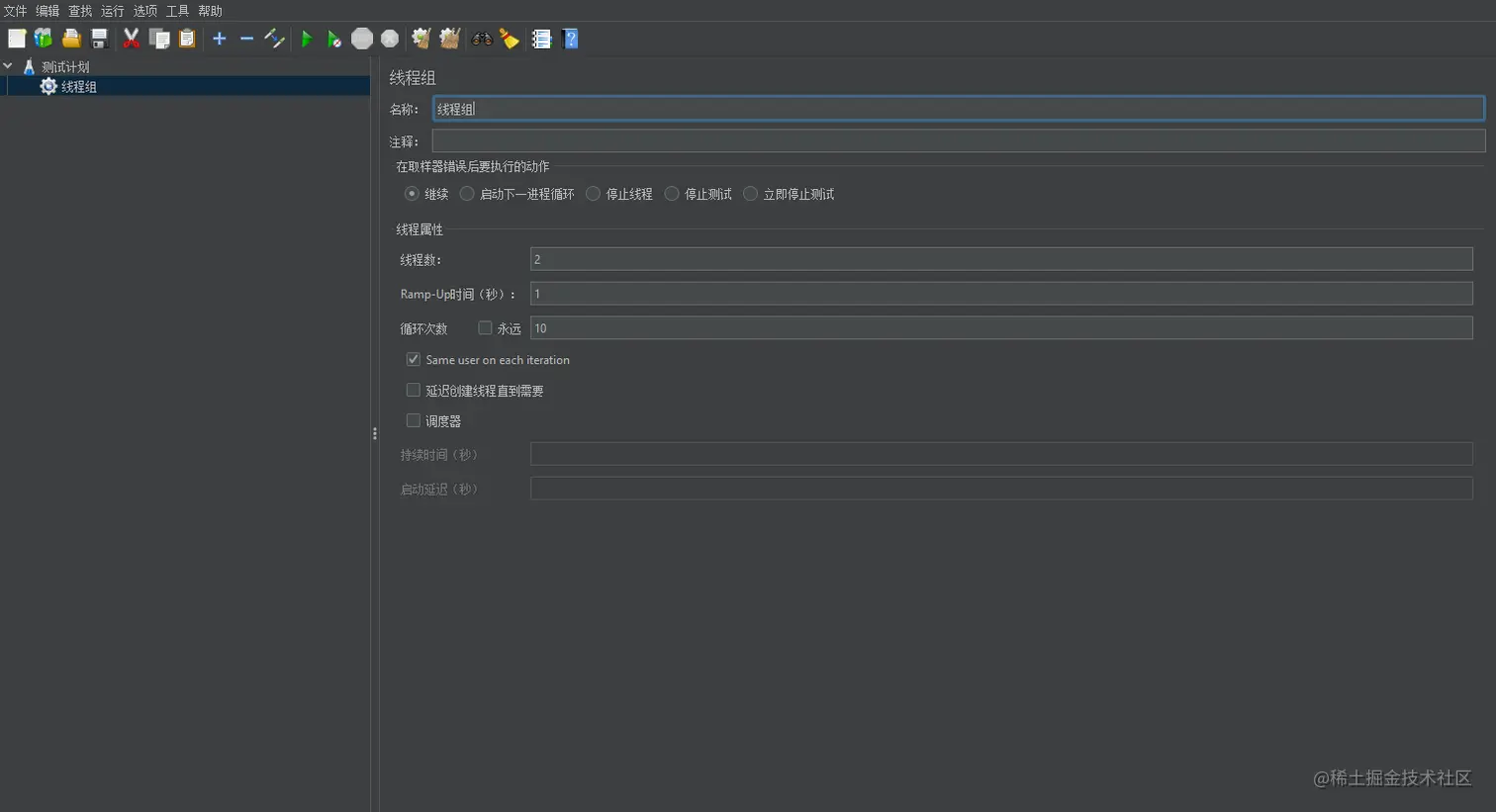Select 测试计划 in the tree
Viewport: 1496px width, 812px height.
[65, 66]
